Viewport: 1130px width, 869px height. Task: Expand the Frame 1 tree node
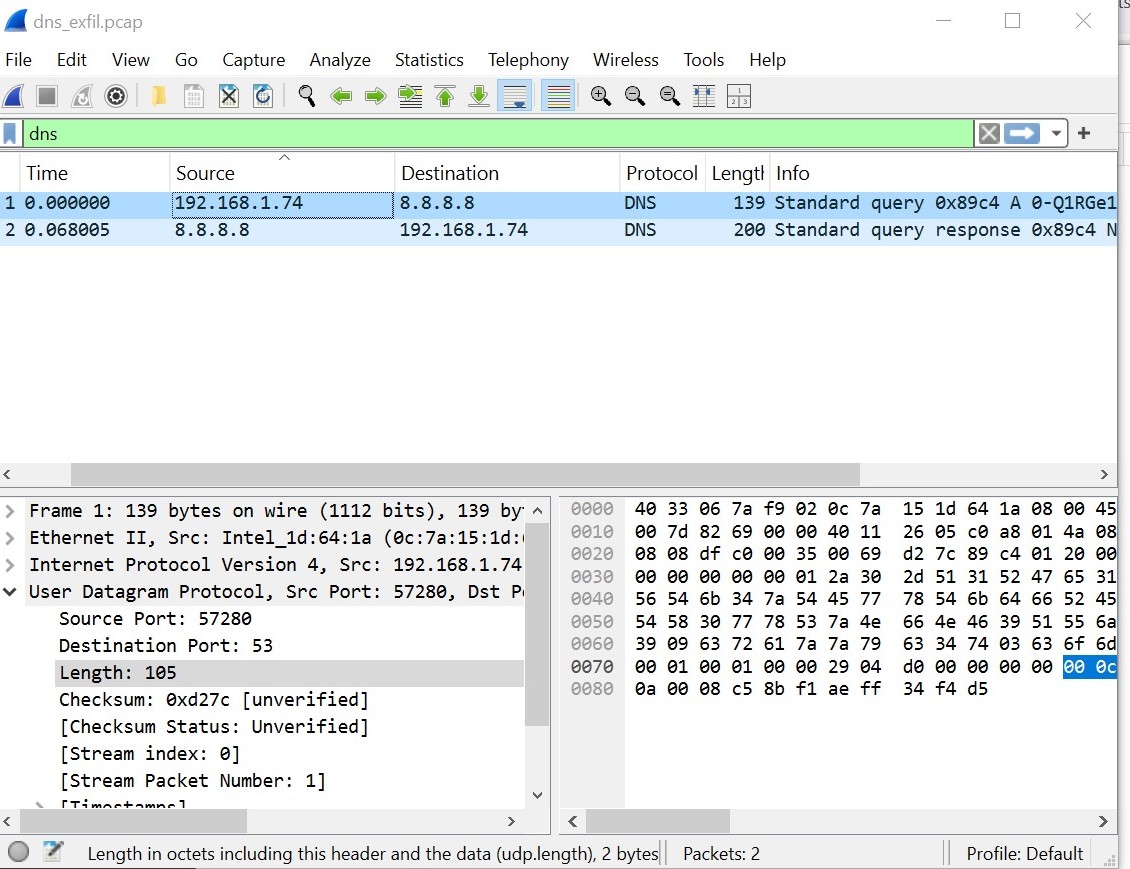10,511
